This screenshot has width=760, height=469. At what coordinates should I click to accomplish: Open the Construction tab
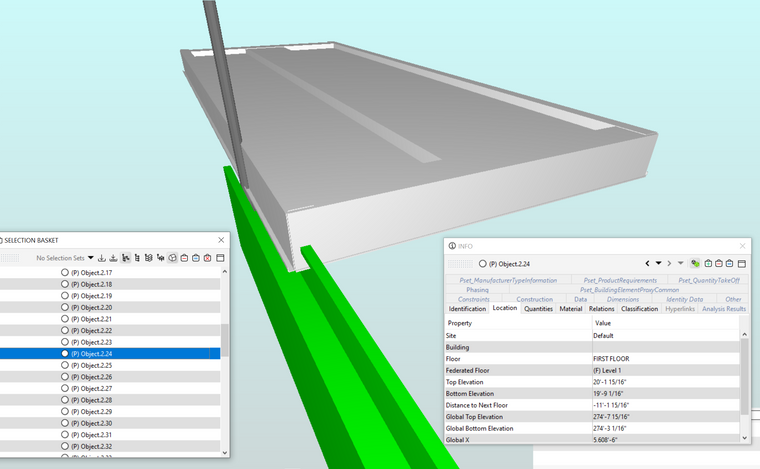point(535,299)
